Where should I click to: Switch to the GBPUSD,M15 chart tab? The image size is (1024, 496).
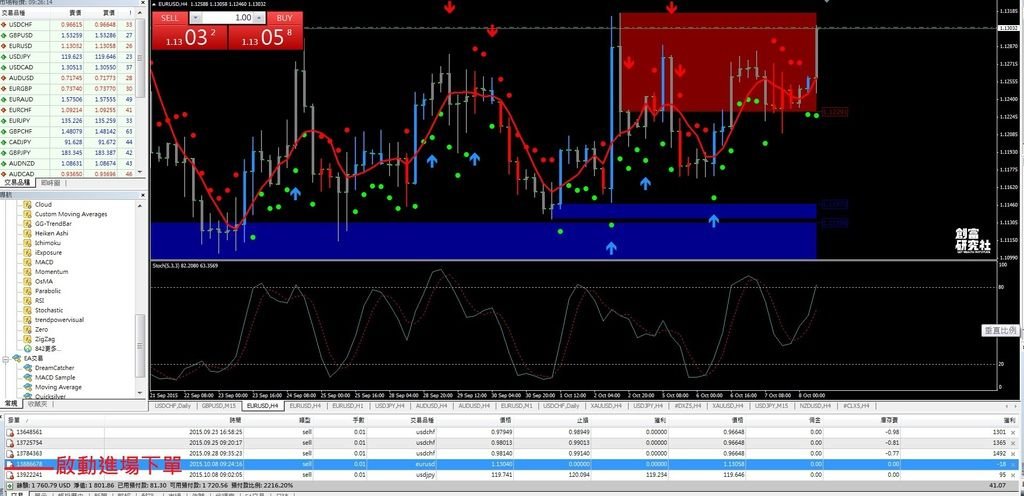coord(219,406)
